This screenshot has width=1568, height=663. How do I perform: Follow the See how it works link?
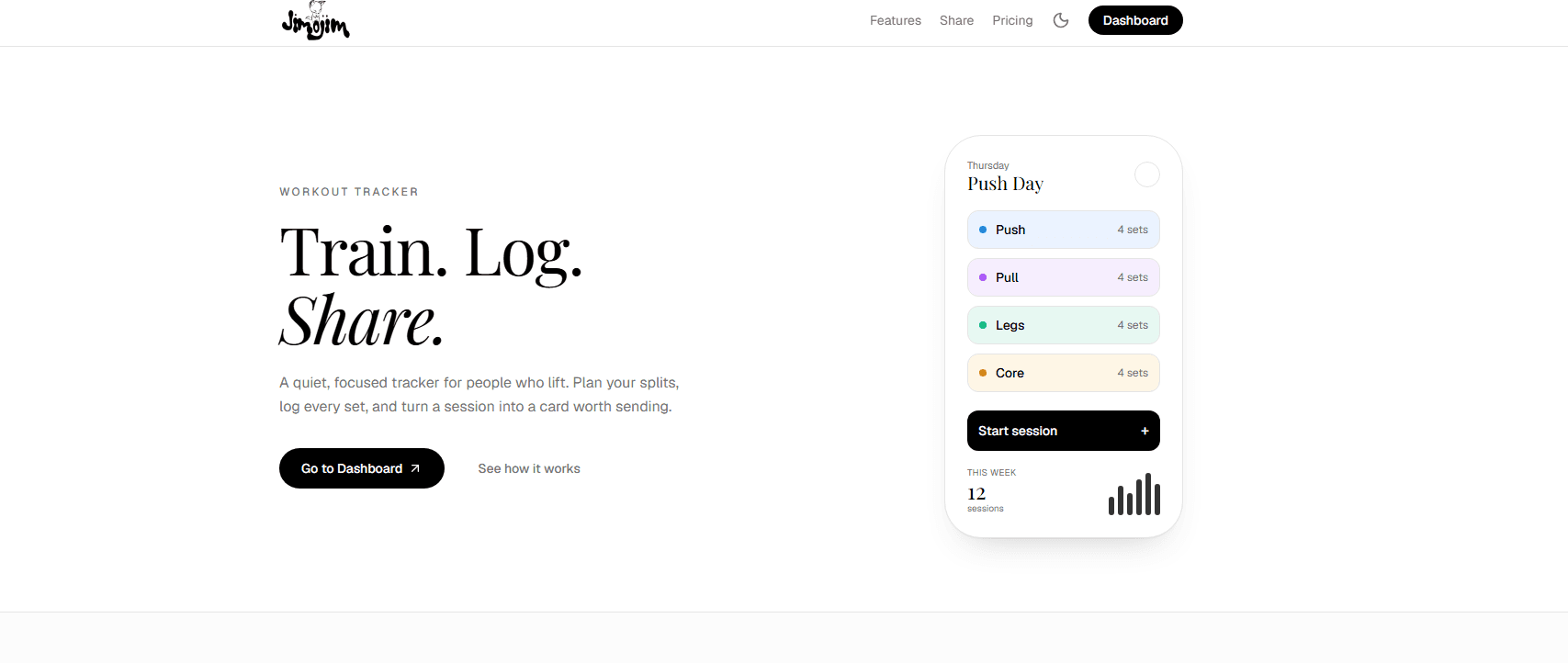(x=529, y=468)
